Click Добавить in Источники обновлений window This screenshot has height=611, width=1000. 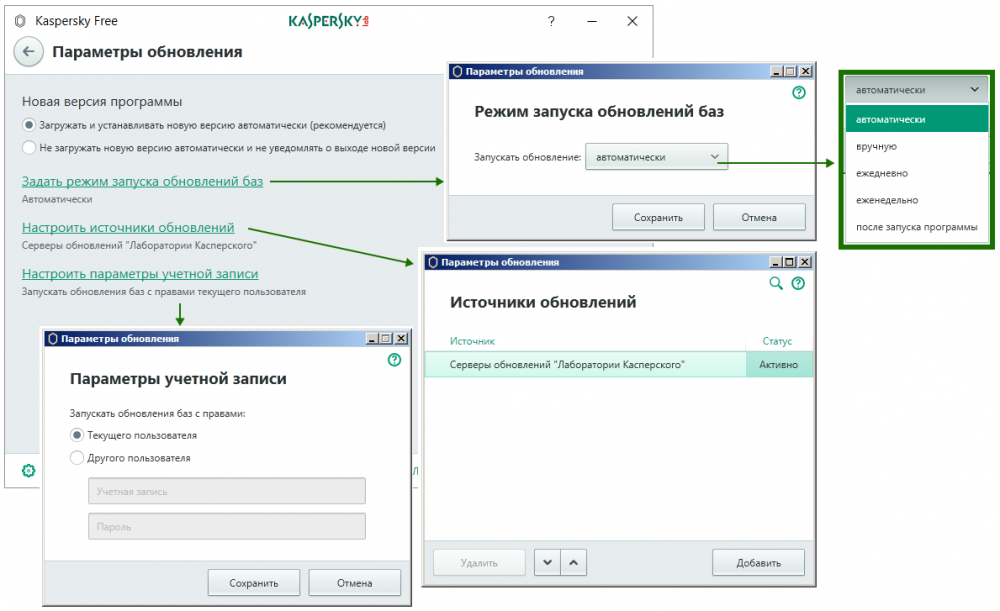coord(757,562)
